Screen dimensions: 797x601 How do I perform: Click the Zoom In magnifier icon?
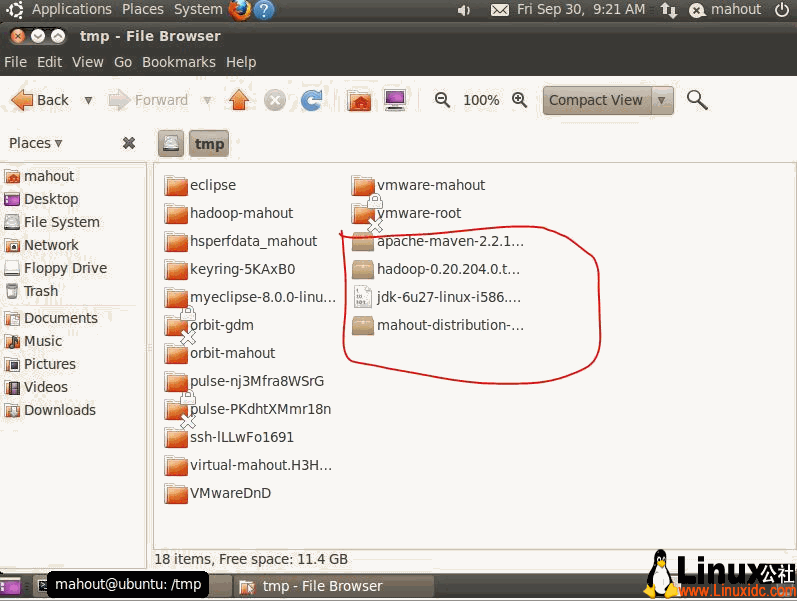(519, 100)
